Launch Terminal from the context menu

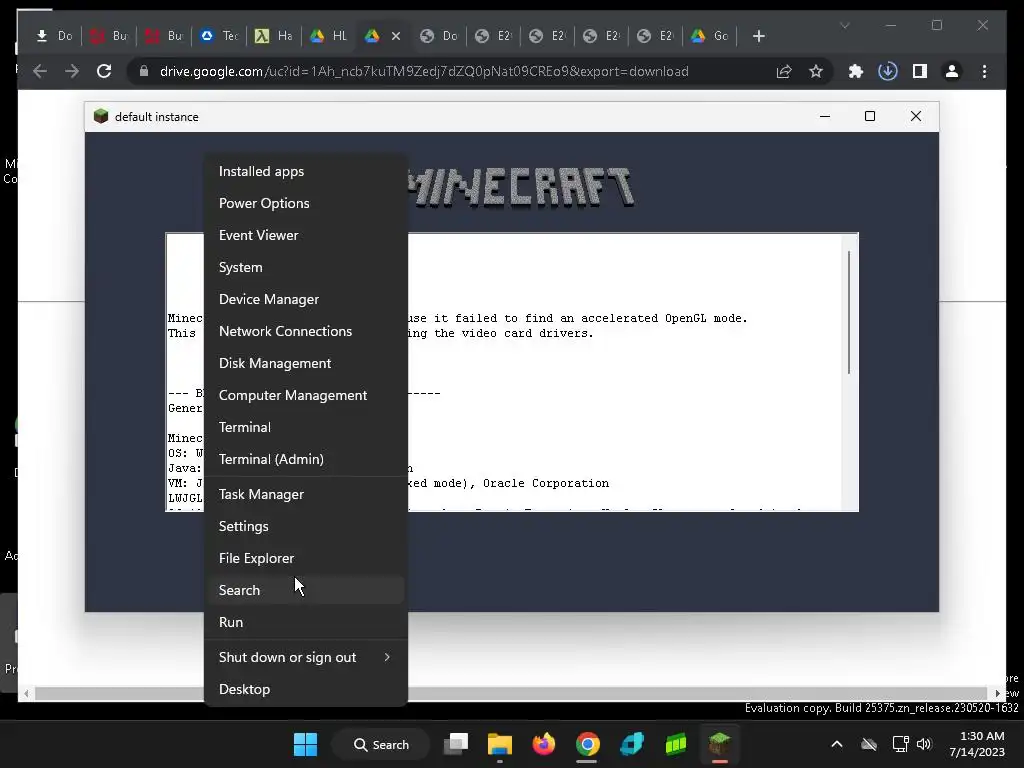(x=305, y=427)
